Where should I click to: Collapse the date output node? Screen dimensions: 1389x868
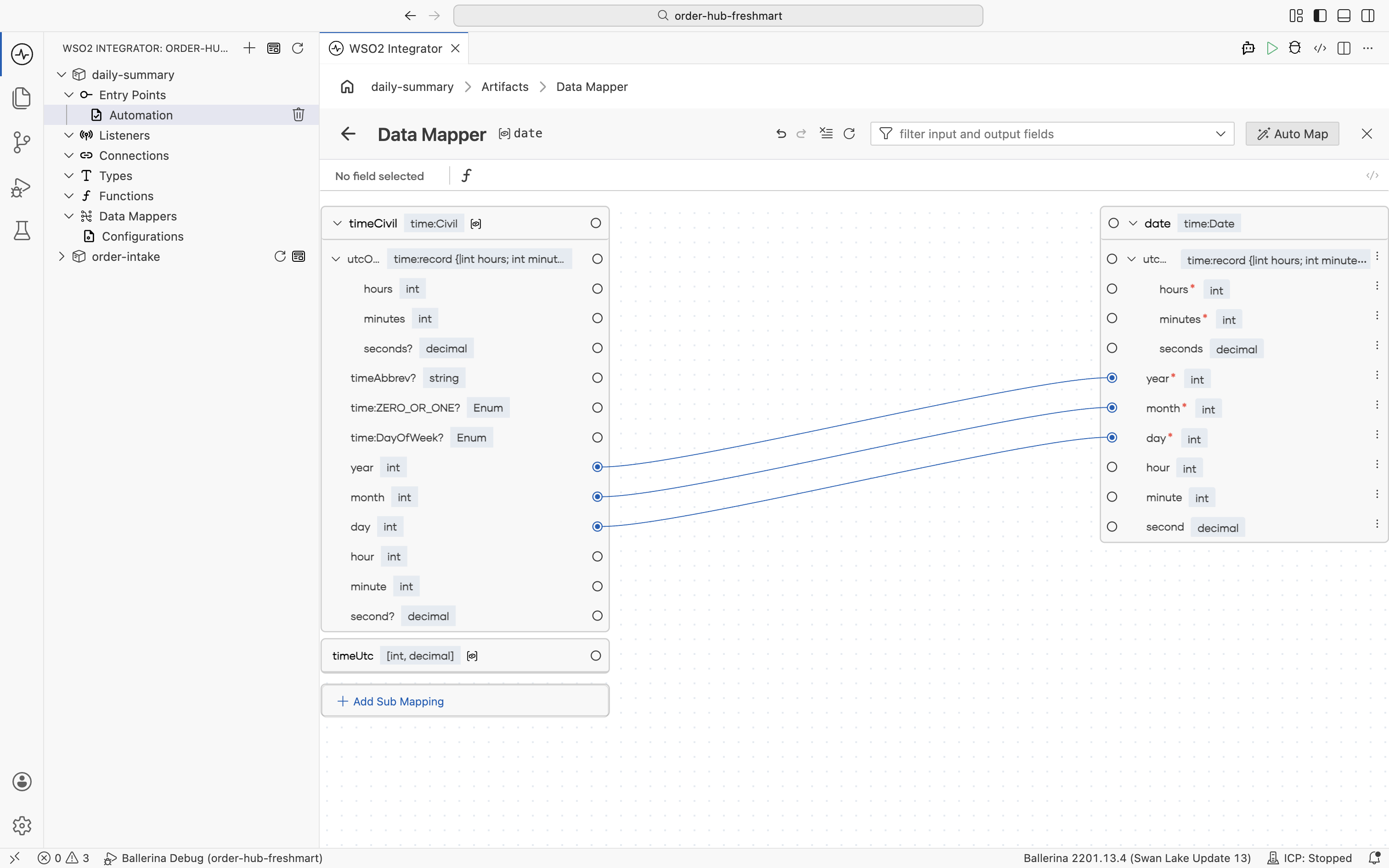[1133, 223]
